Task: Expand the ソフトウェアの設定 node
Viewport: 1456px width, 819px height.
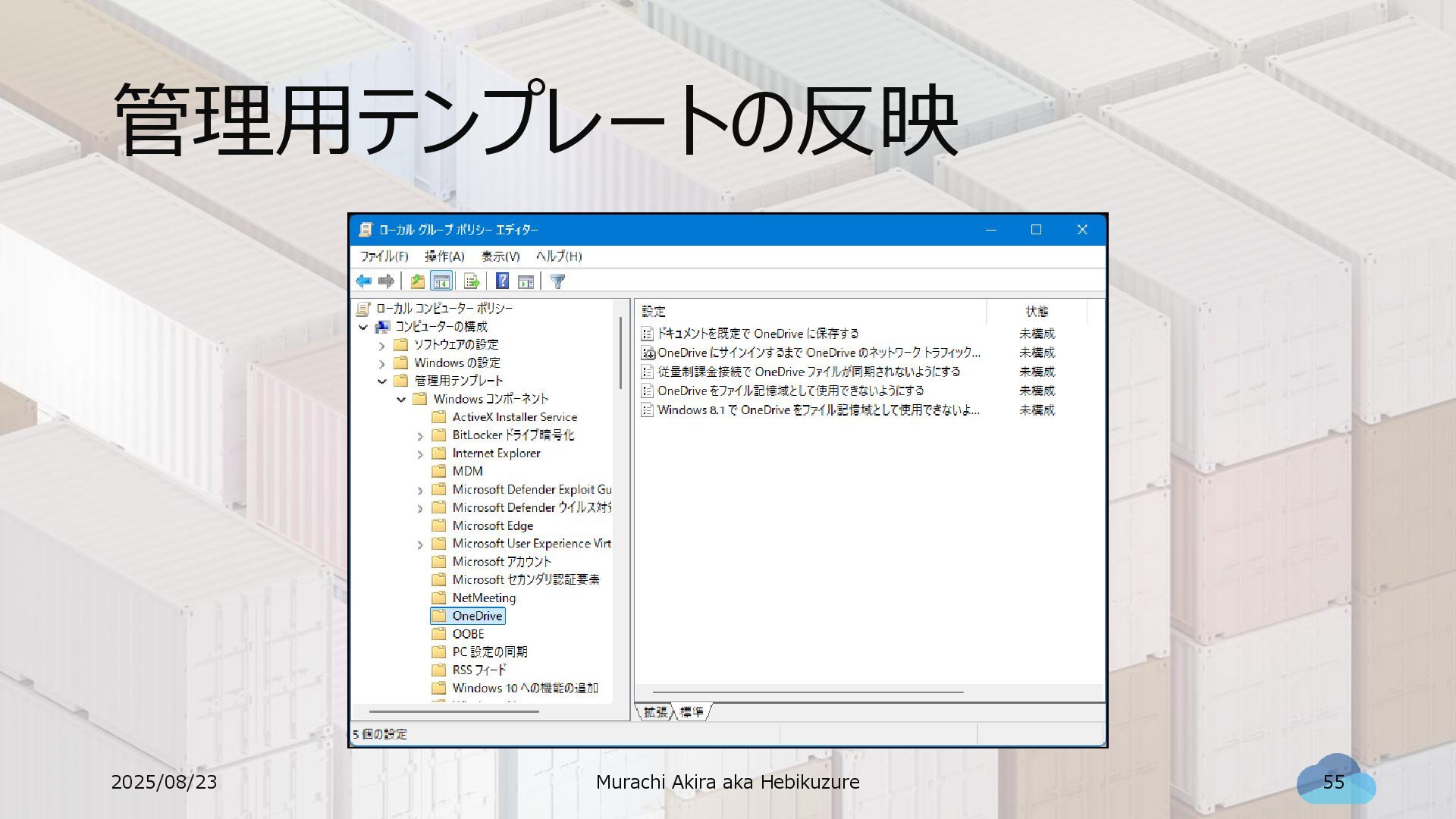Action: click(382, 345)
